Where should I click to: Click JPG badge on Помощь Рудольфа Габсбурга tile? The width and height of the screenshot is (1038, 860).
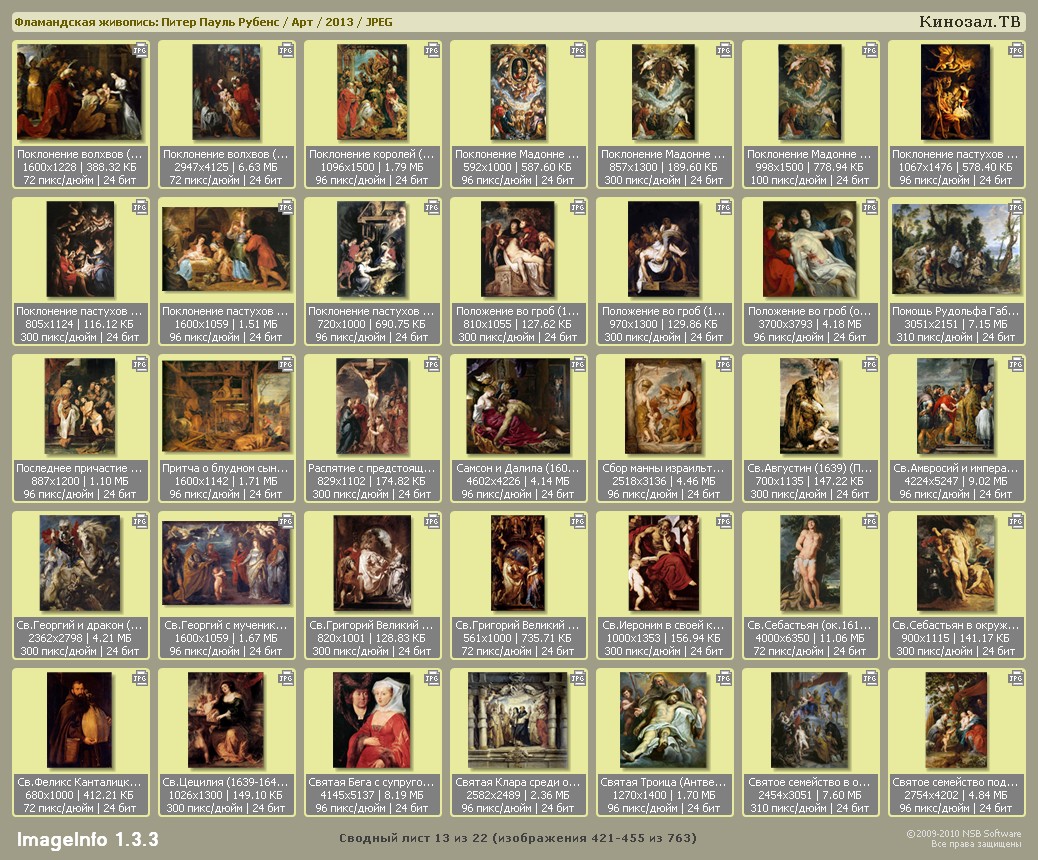coord(1015,207)
